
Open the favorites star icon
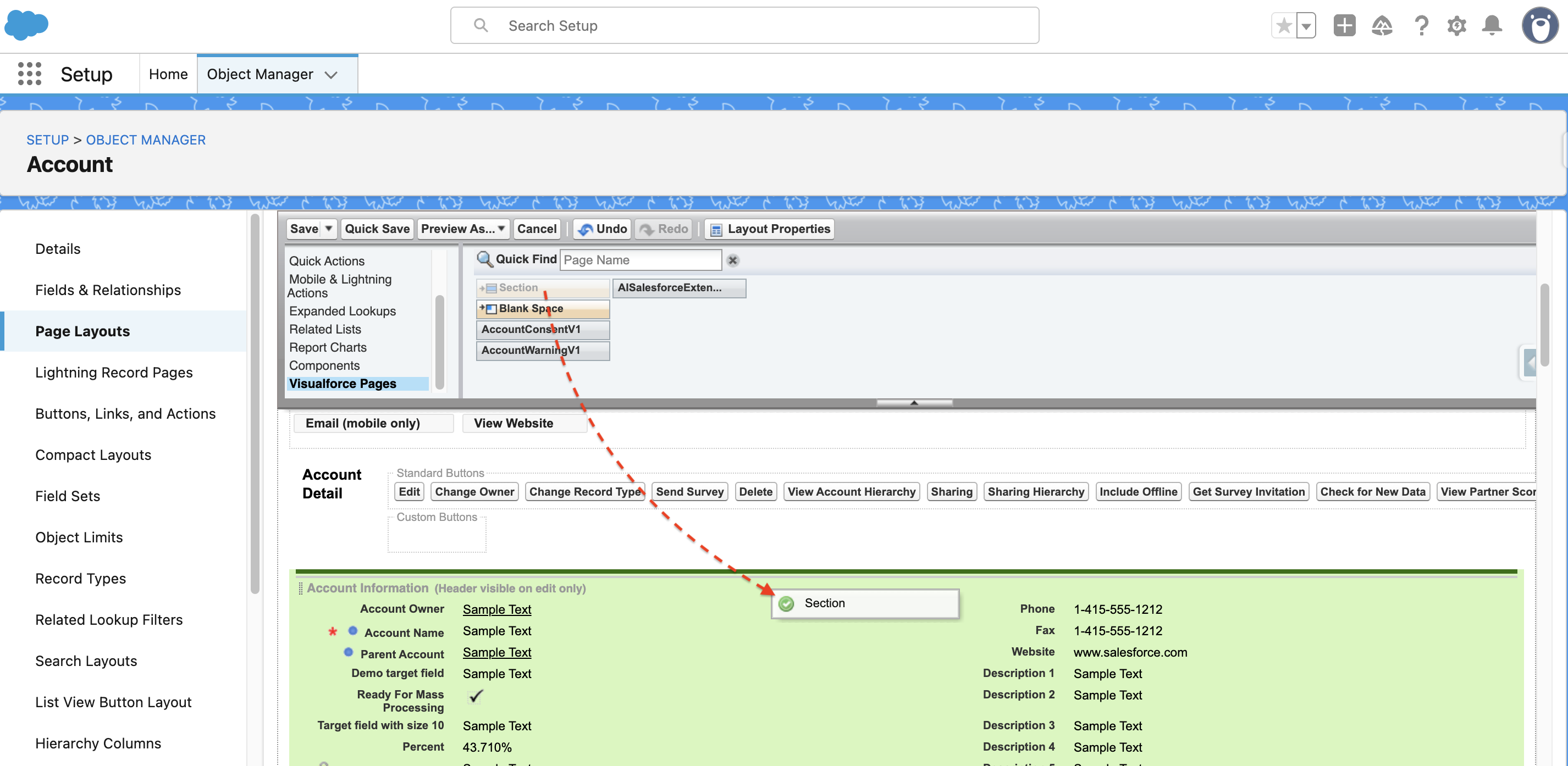point(1284,26)
